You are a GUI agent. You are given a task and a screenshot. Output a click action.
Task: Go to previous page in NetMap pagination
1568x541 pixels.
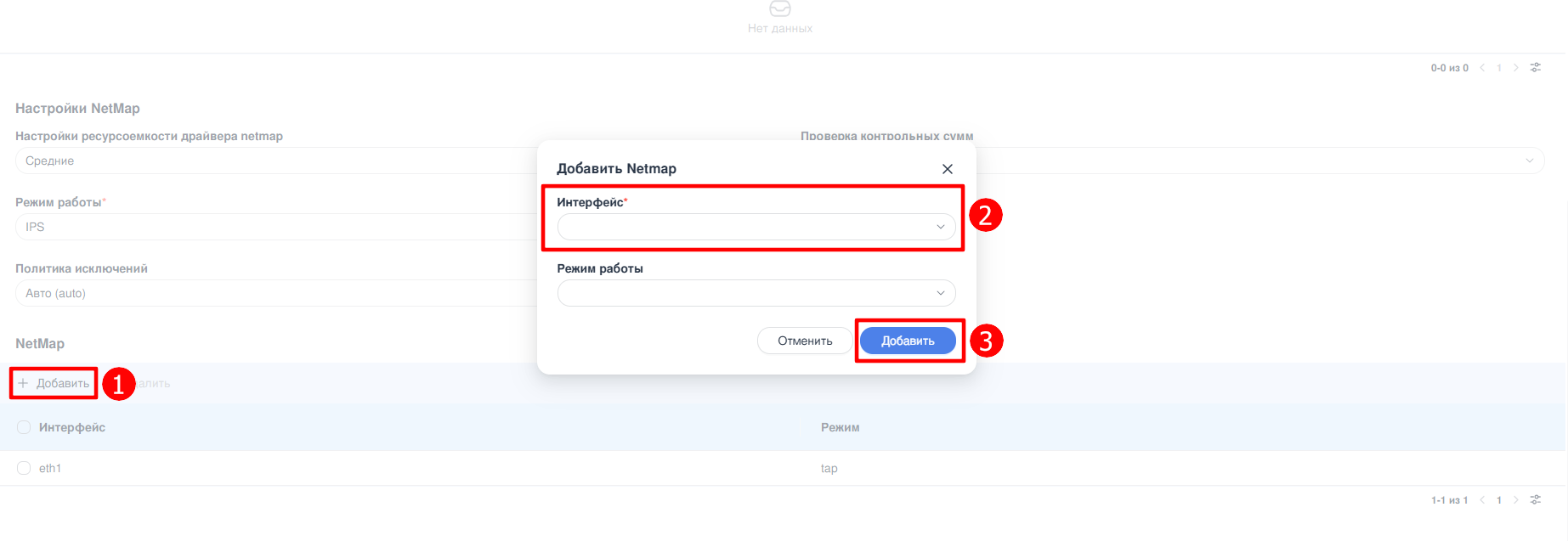point(1482,500)
